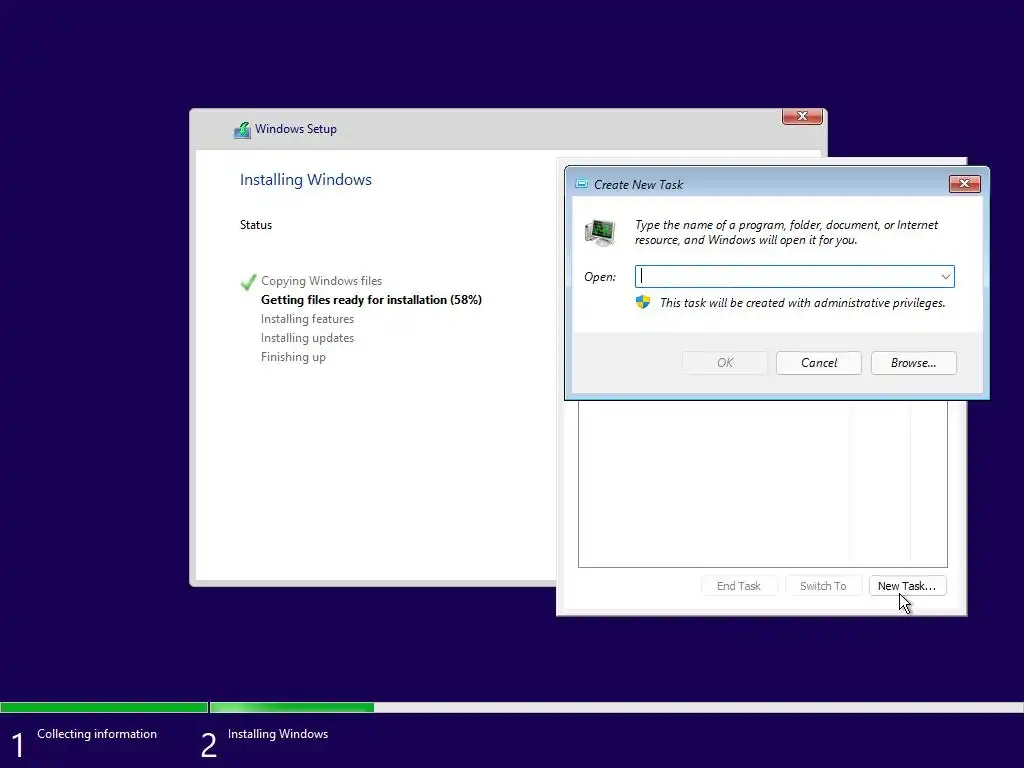The height and width of the screenshot is (768, 1024).
Task: Open the Browse... file picker
Action: (913, 362)
